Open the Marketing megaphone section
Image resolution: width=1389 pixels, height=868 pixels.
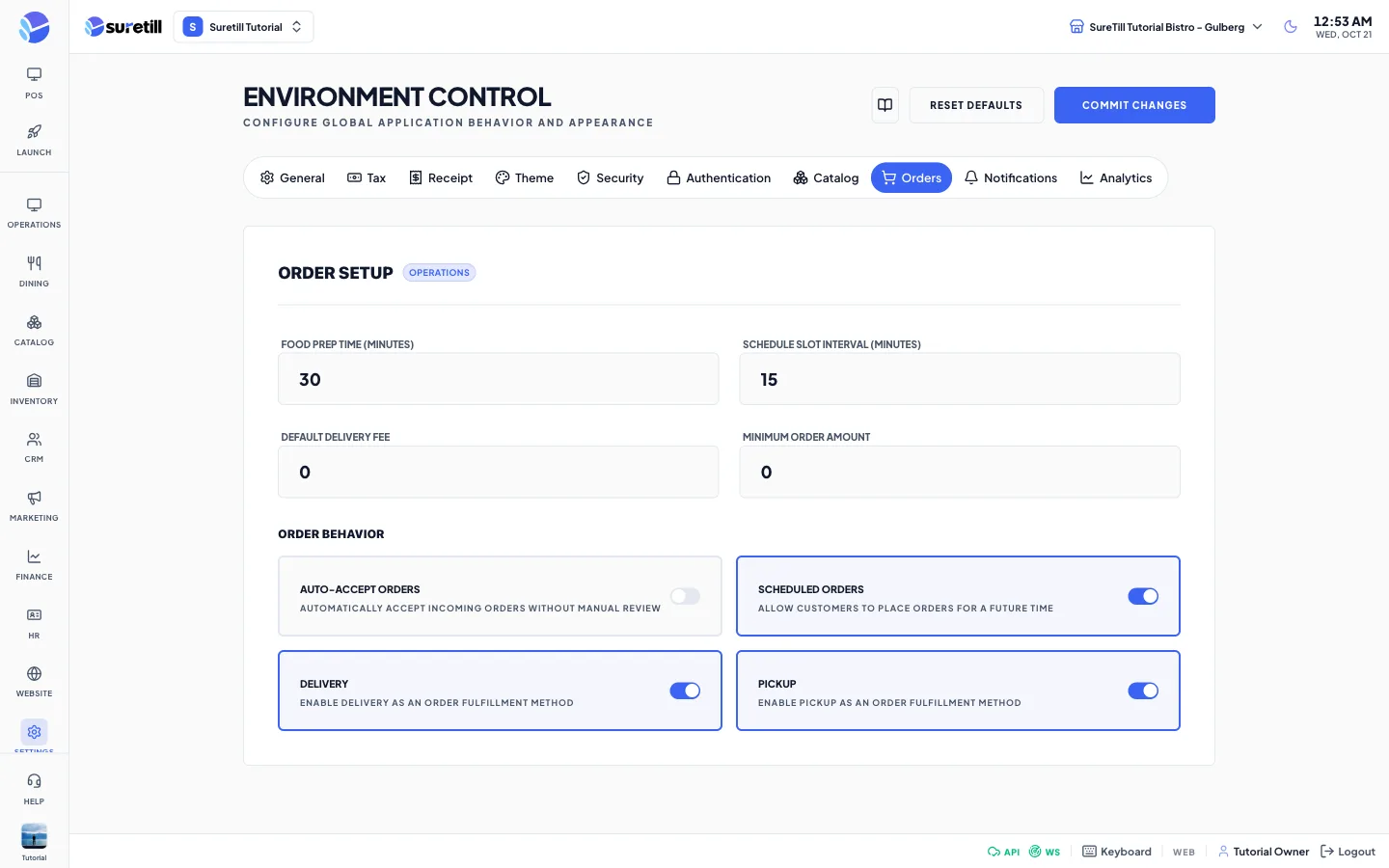pos(34,506)
